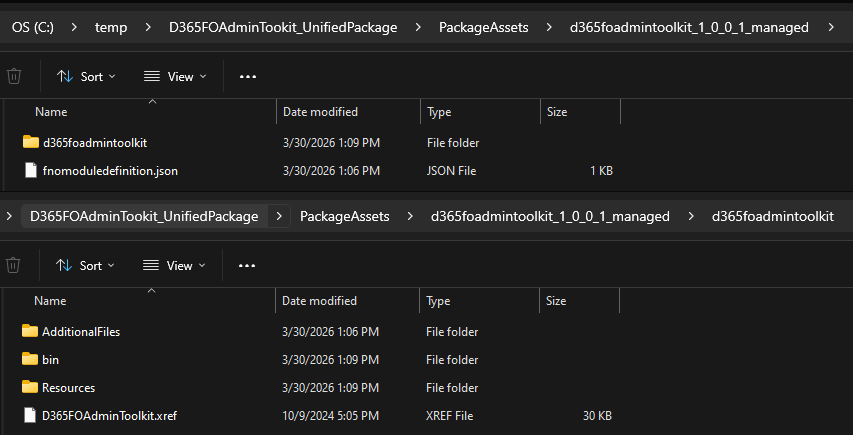This screenshot has width=853, height=435.
Task: Select the D365FOAdminToolkit.xref file icon
Action: point(30,415)
